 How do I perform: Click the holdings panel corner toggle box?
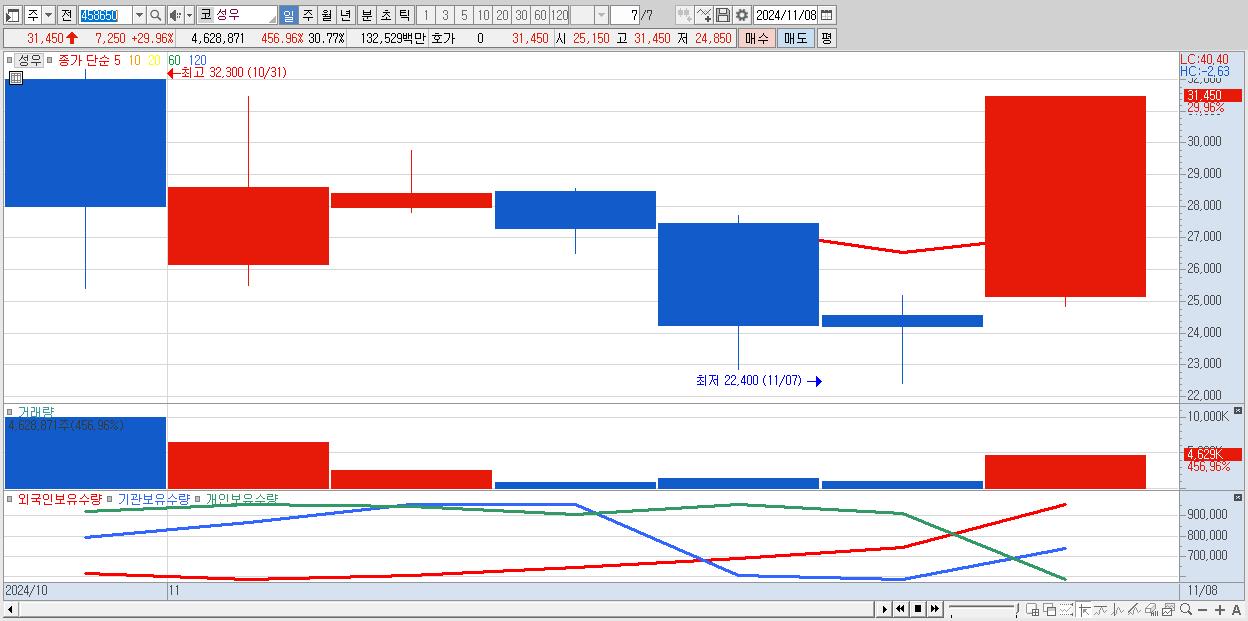coord(1238,497)
